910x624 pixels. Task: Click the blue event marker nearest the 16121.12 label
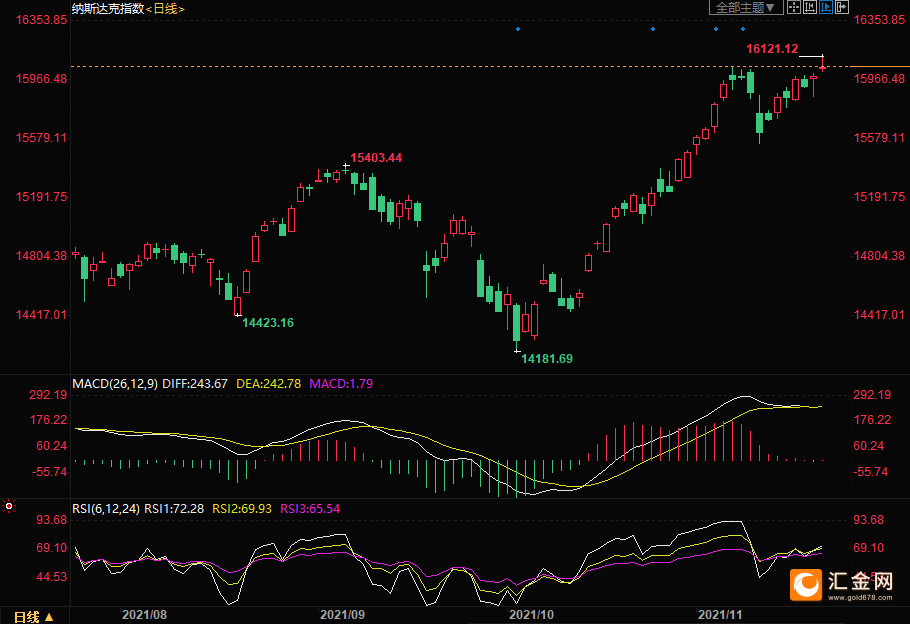pyautogui.click(x=743, y=29)
